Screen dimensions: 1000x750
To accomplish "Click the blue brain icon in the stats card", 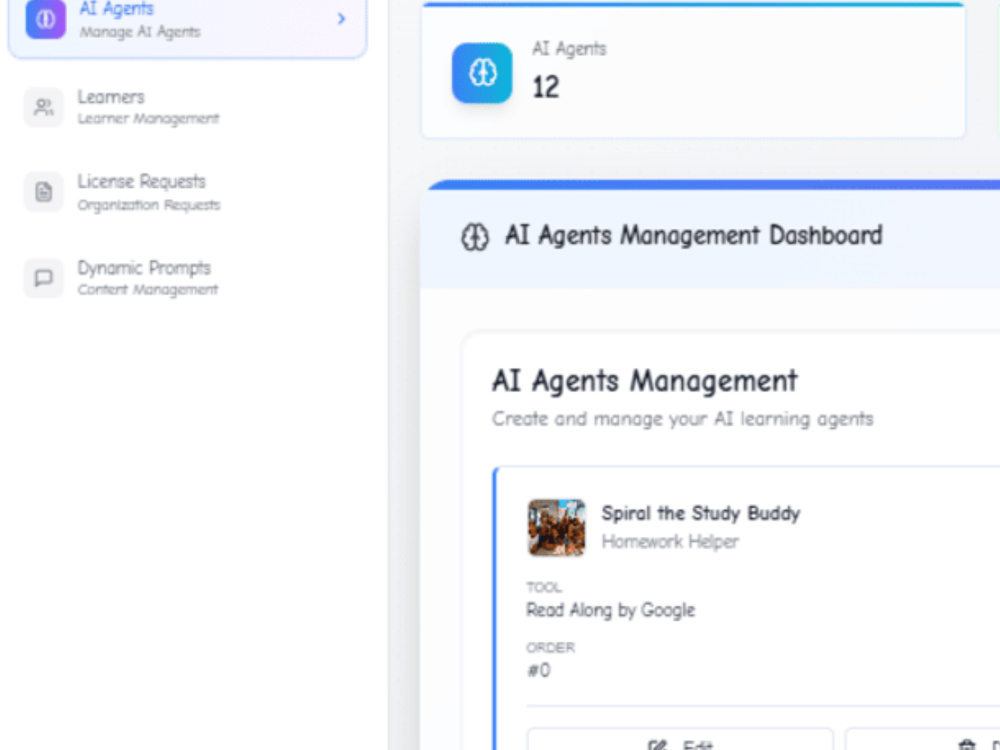I will [x=482, y=73].
